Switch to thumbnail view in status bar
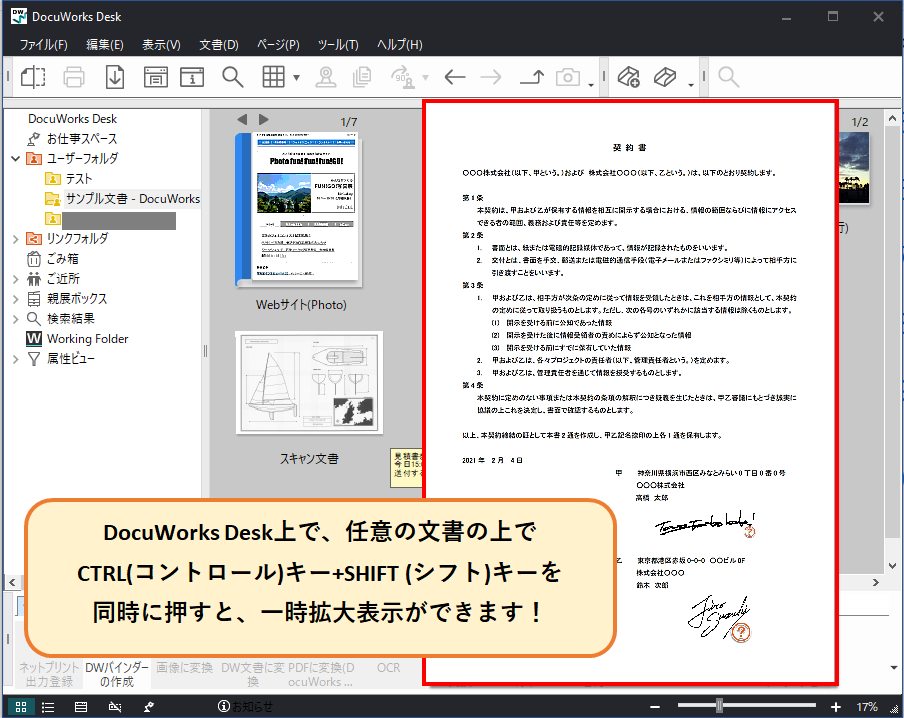 21,706
